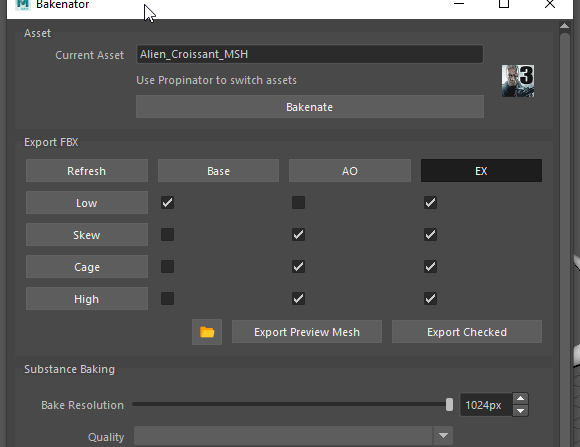Viewport: 580px width, 447px height.
Task: Click the Skew row button
Action: [87, 235]
